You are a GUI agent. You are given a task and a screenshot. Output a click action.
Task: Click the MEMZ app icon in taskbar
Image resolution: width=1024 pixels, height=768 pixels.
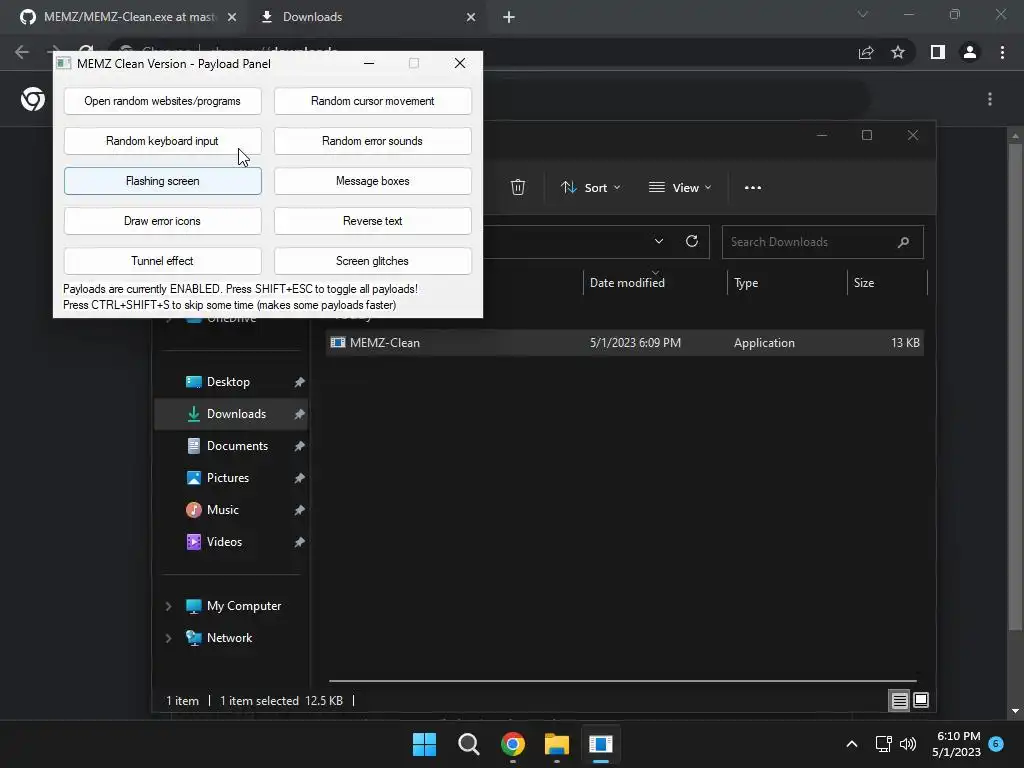tap(601, 744)
